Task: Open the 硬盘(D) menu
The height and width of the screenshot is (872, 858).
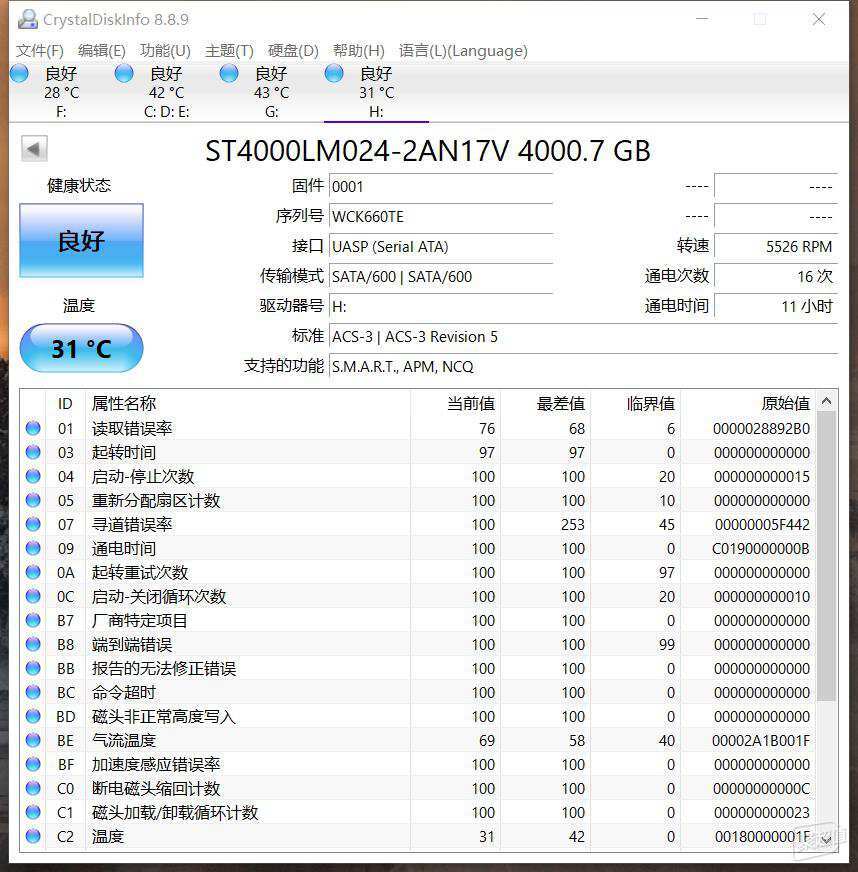Action: point(293,51)
